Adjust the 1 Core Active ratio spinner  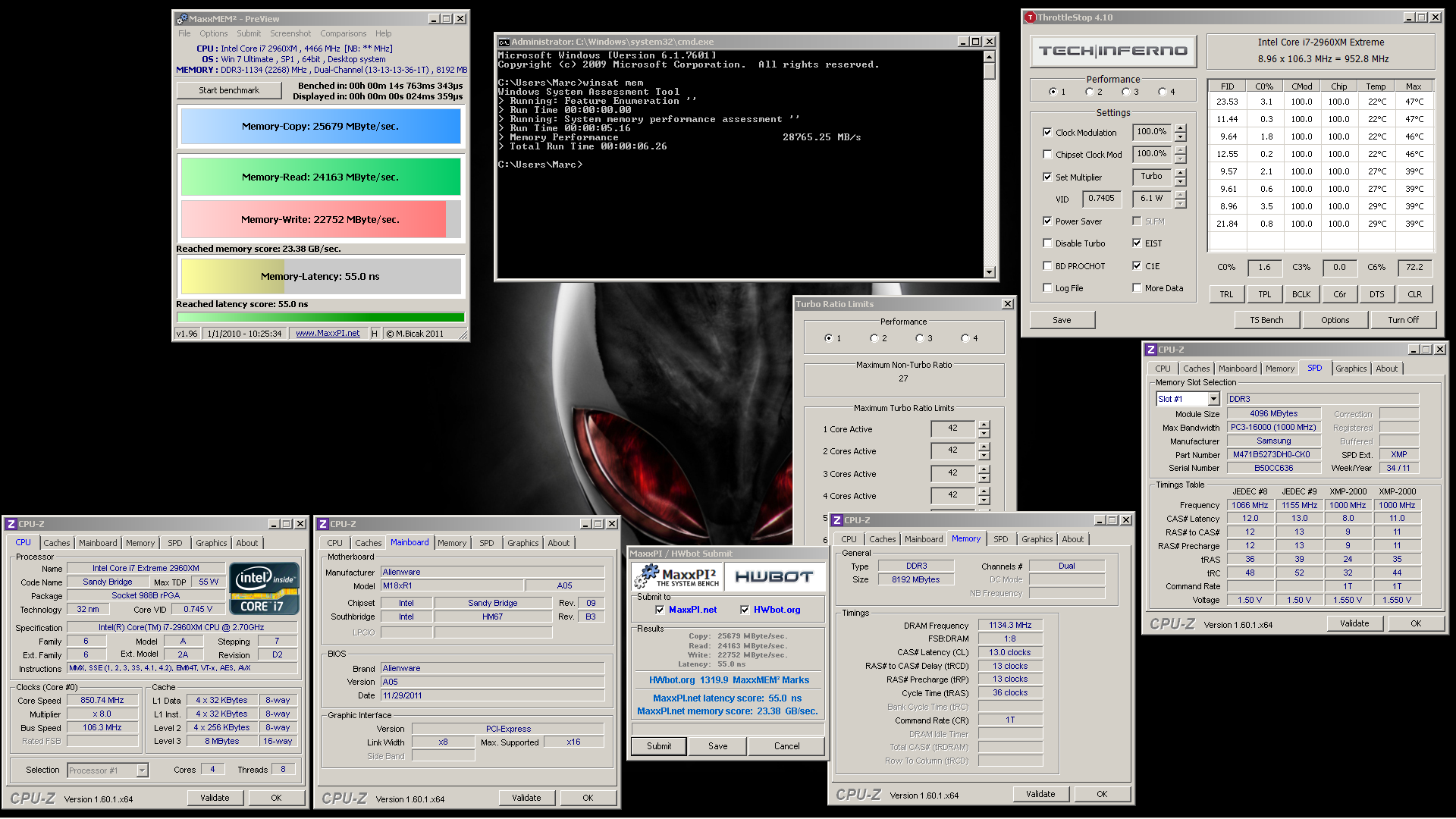coord(984,429)
